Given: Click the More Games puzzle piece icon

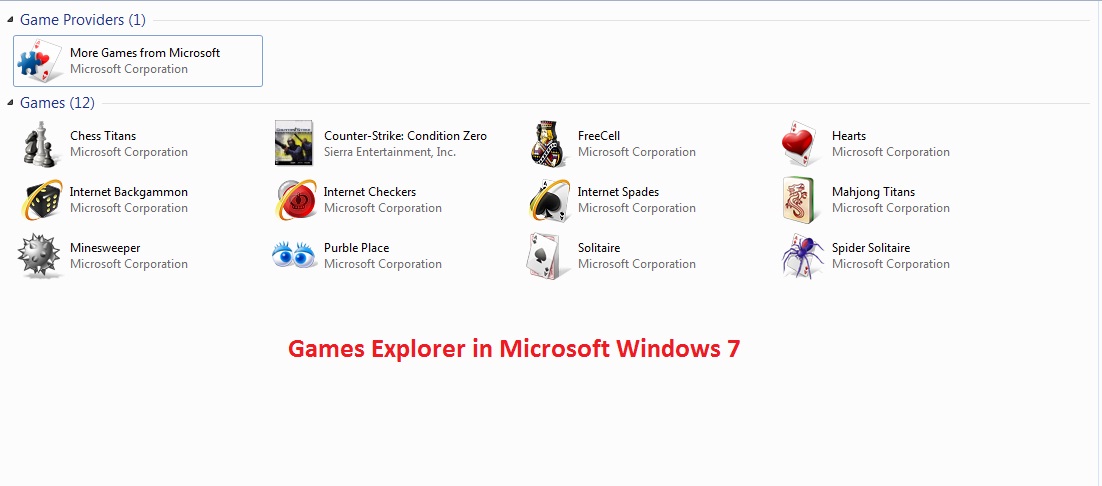Looking at the screenshot, I should [40, 61].
